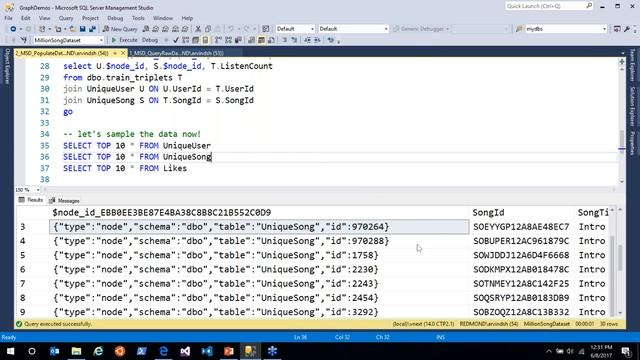This screenshot has height=360, width=640.
Task: Click the Execute button
Action: [x=124, y=40]
